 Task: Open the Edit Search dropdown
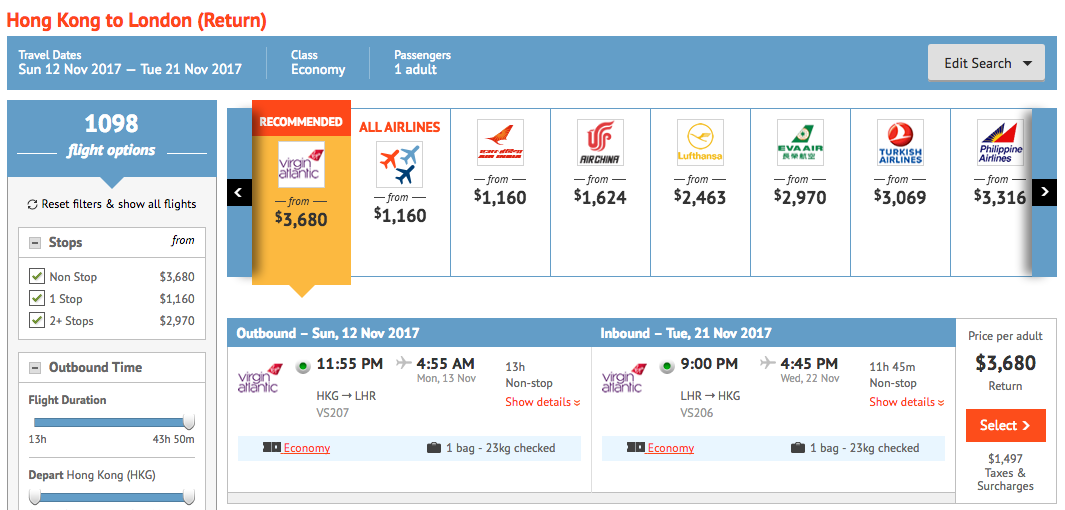point(986,63)
